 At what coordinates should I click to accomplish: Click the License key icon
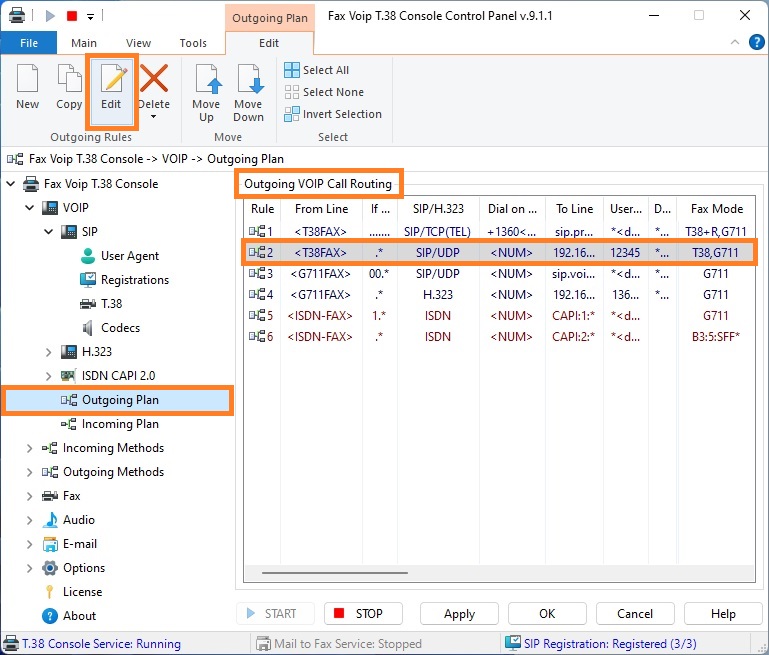(50, 592)
